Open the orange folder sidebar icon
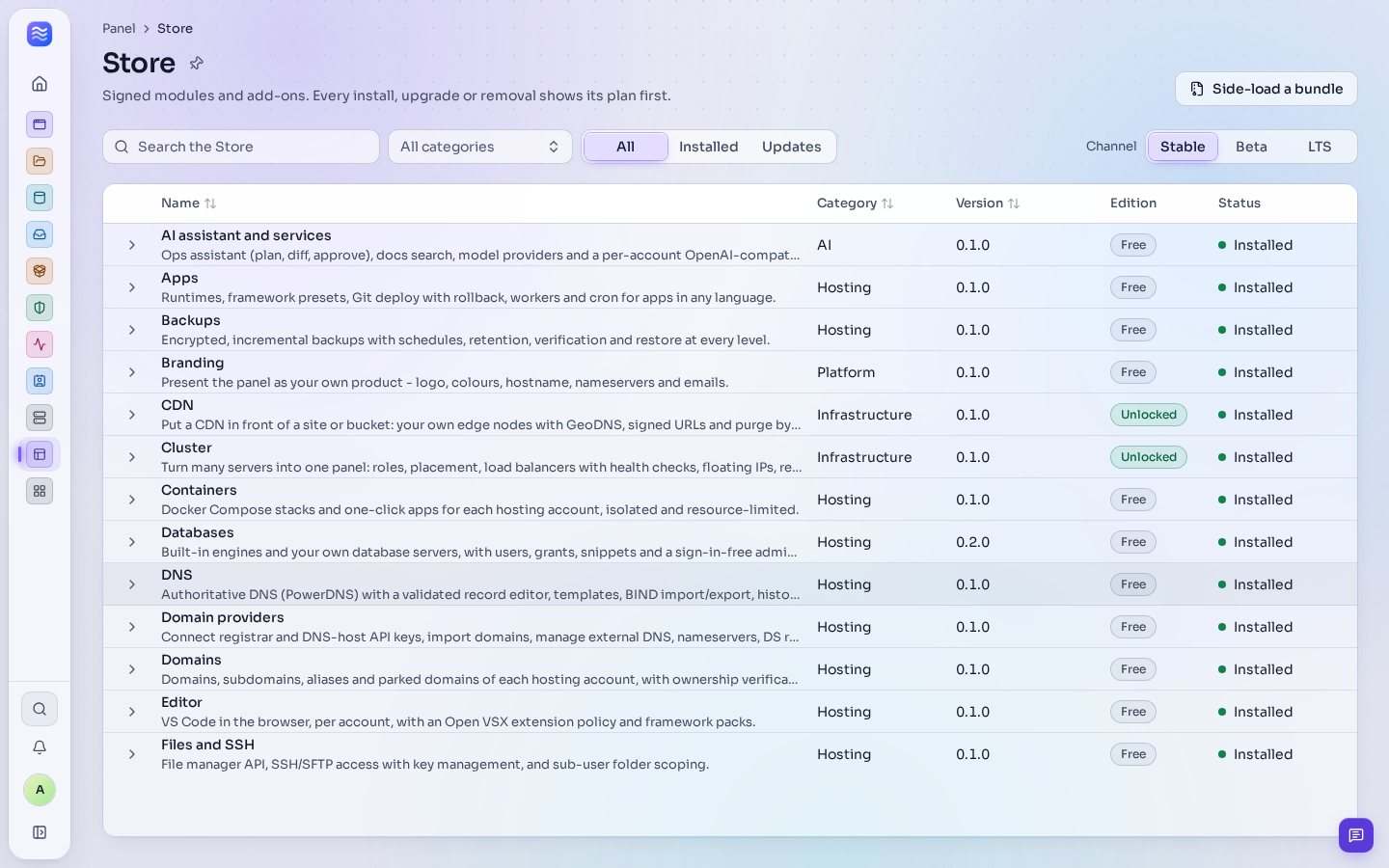 pyautogui.click(x=40, y=161)
